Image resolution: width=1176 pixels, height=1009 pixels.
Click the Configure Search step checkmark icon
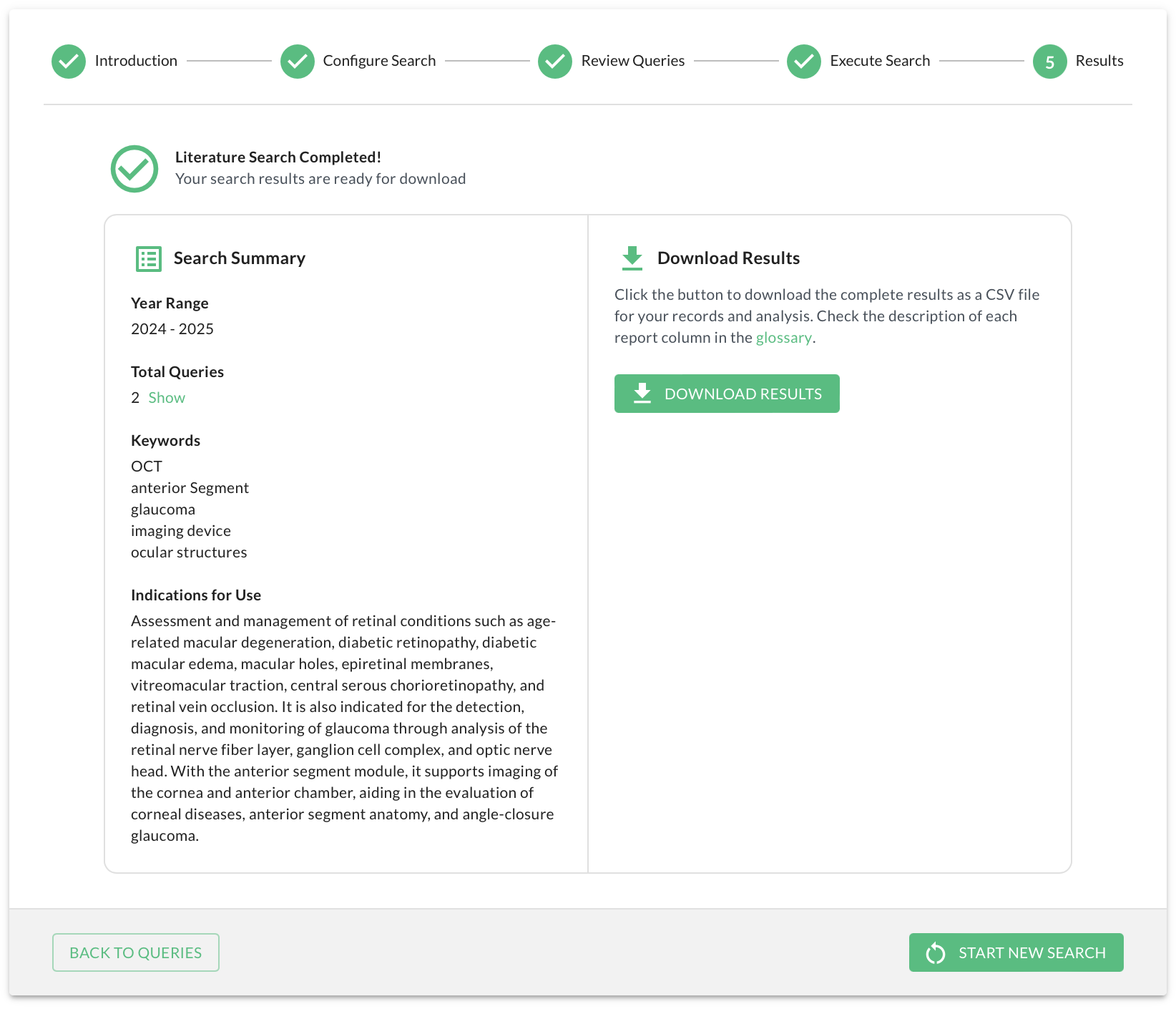(298, 62)
